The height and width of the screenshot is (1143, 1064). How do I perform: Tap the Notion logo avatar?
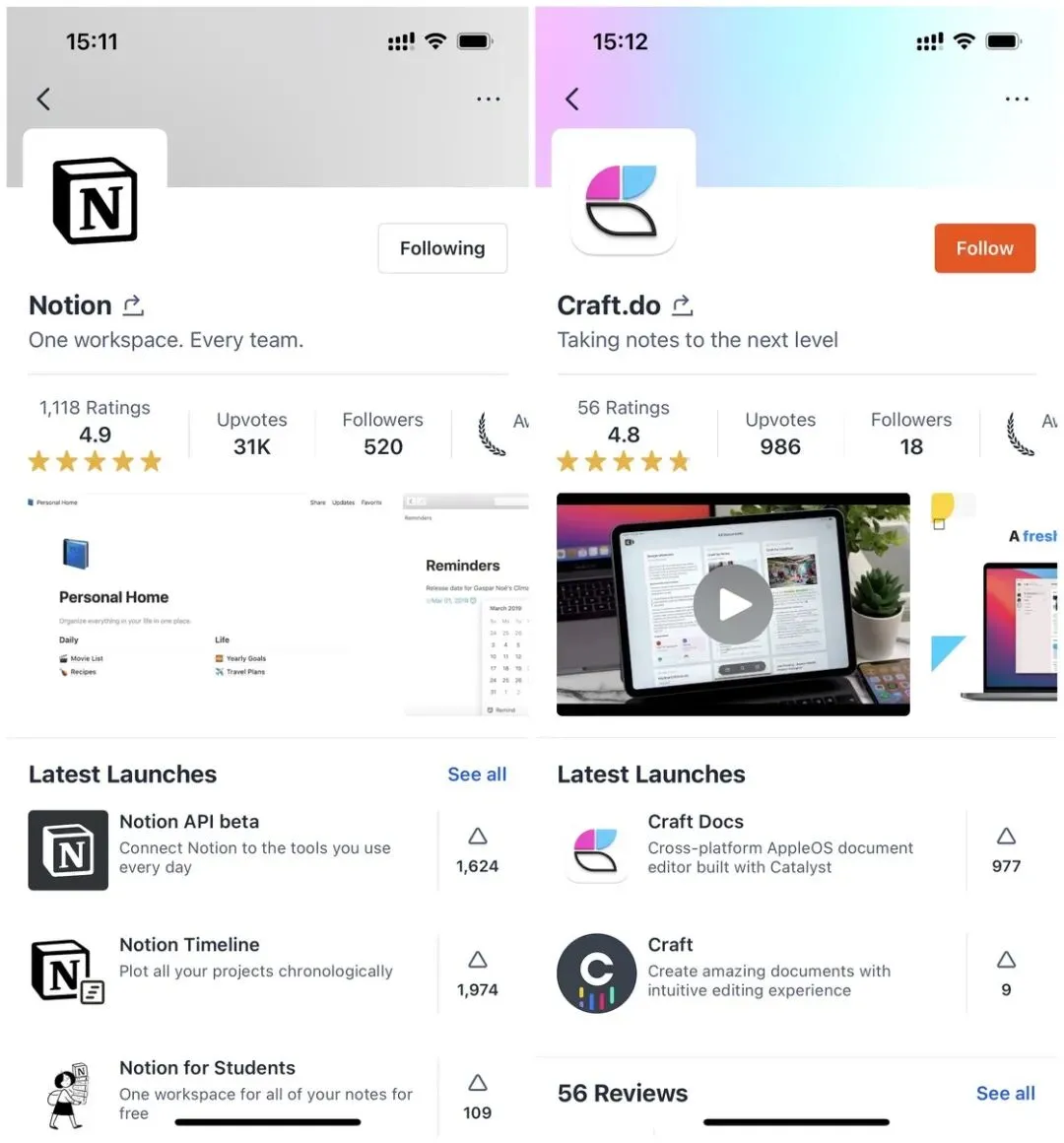click(x=95, y=201)
